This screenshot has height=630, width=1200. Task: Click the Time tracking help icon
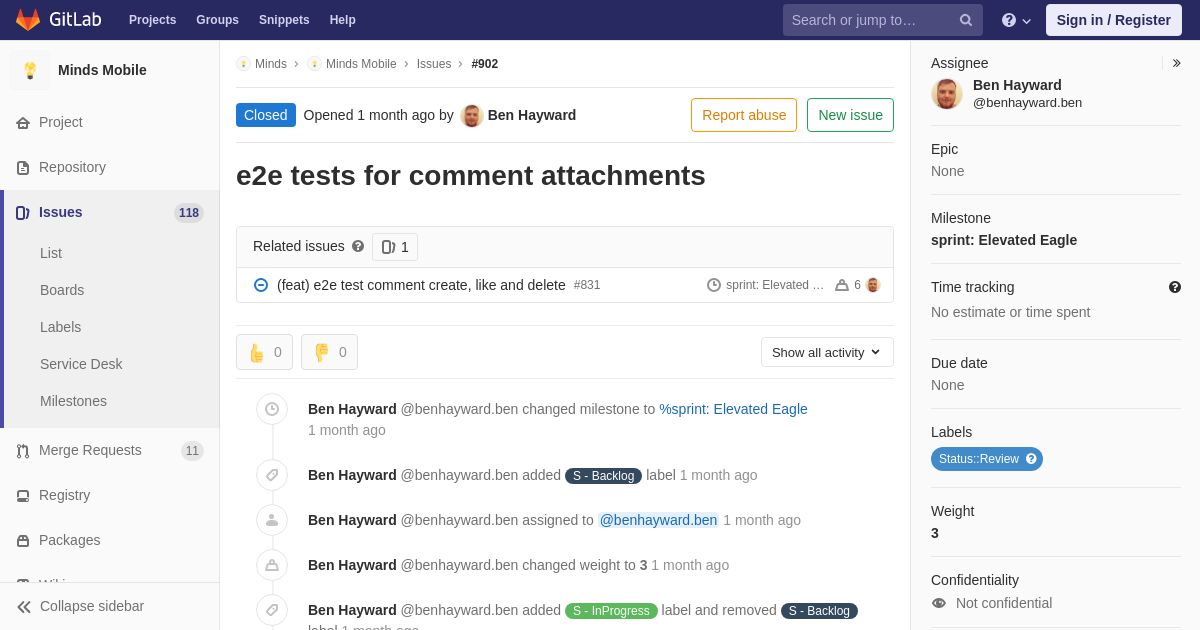[x=1175, y=287]
